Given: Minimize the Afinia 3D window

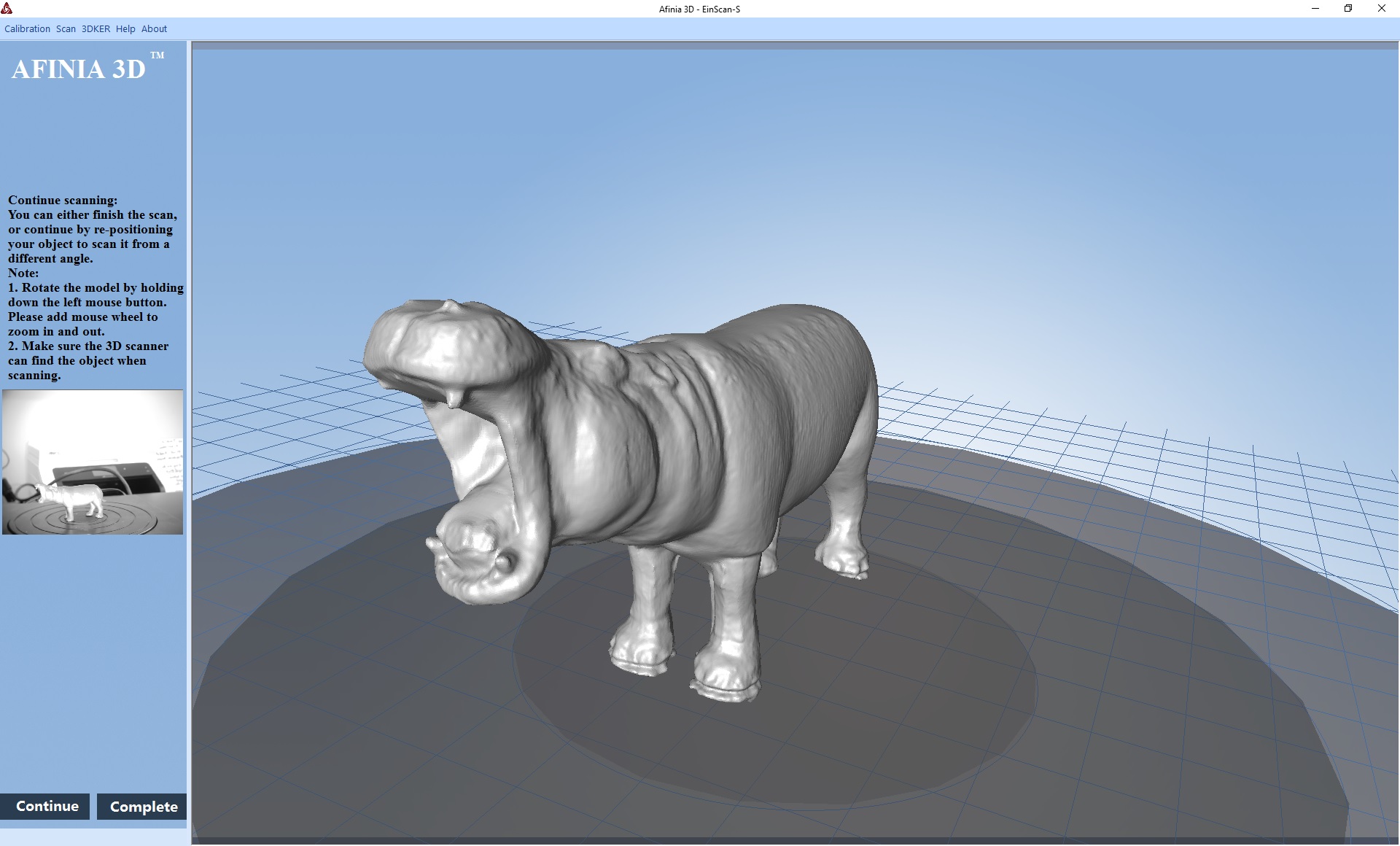Looking at the screenshot, I should (1315, 9).
